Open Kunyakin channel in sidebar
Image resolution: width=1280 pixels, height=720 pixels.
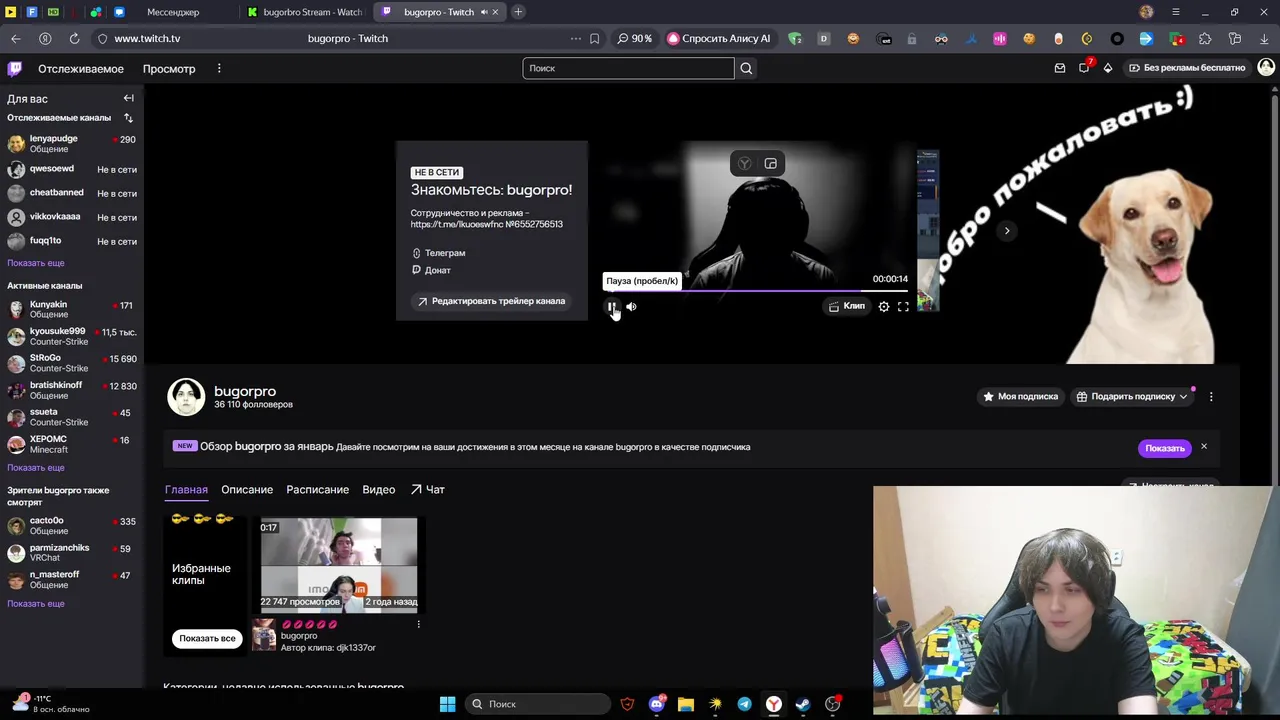pyautogui.click(x=72, y=309)
